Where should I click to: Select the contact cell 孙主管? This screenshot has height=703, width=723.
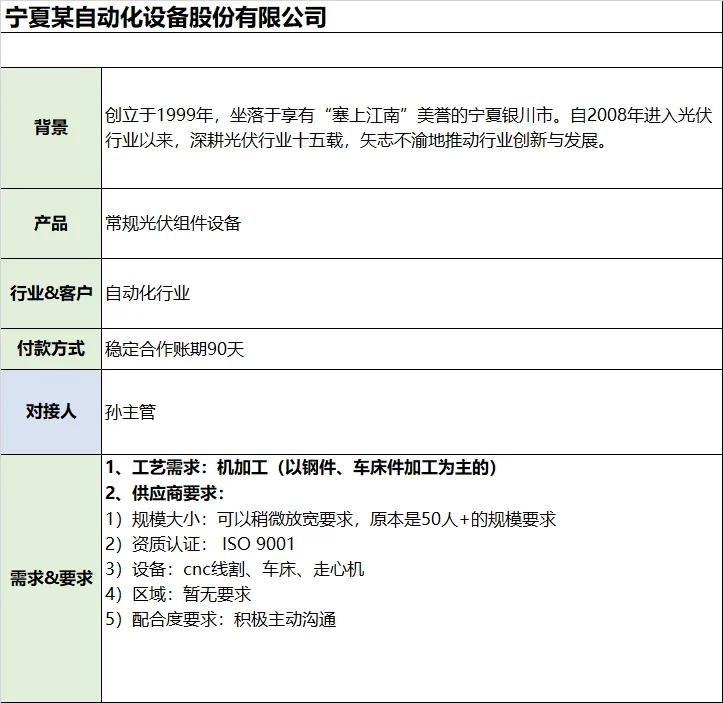[x=412, y=412]
